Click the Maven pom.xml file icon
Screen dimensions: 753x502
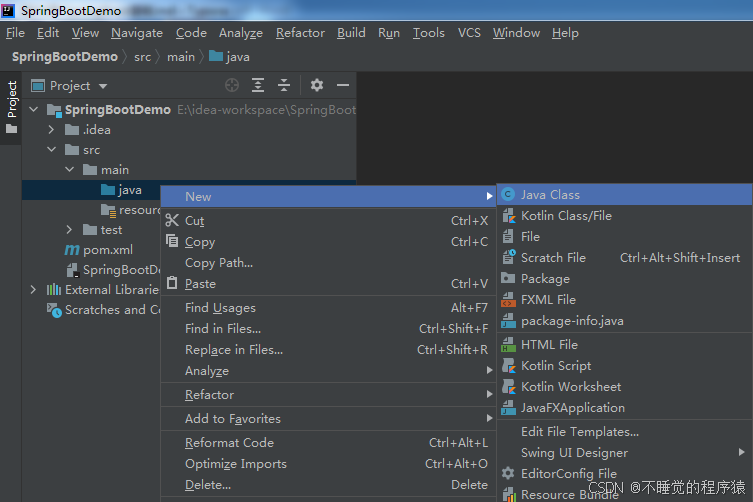pos(72,250)
